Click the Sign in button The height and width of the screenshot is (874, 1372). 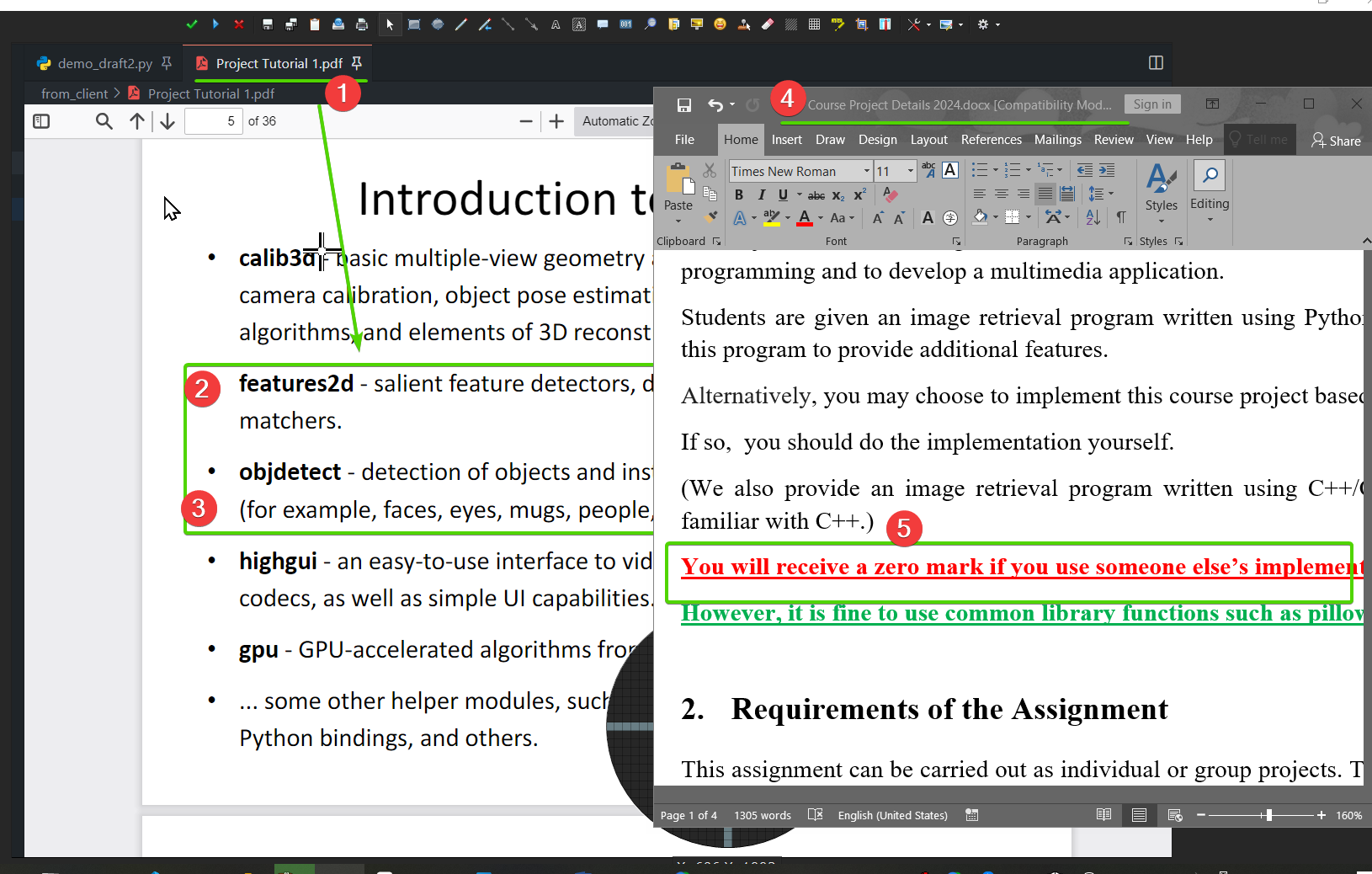(1151, 104)
